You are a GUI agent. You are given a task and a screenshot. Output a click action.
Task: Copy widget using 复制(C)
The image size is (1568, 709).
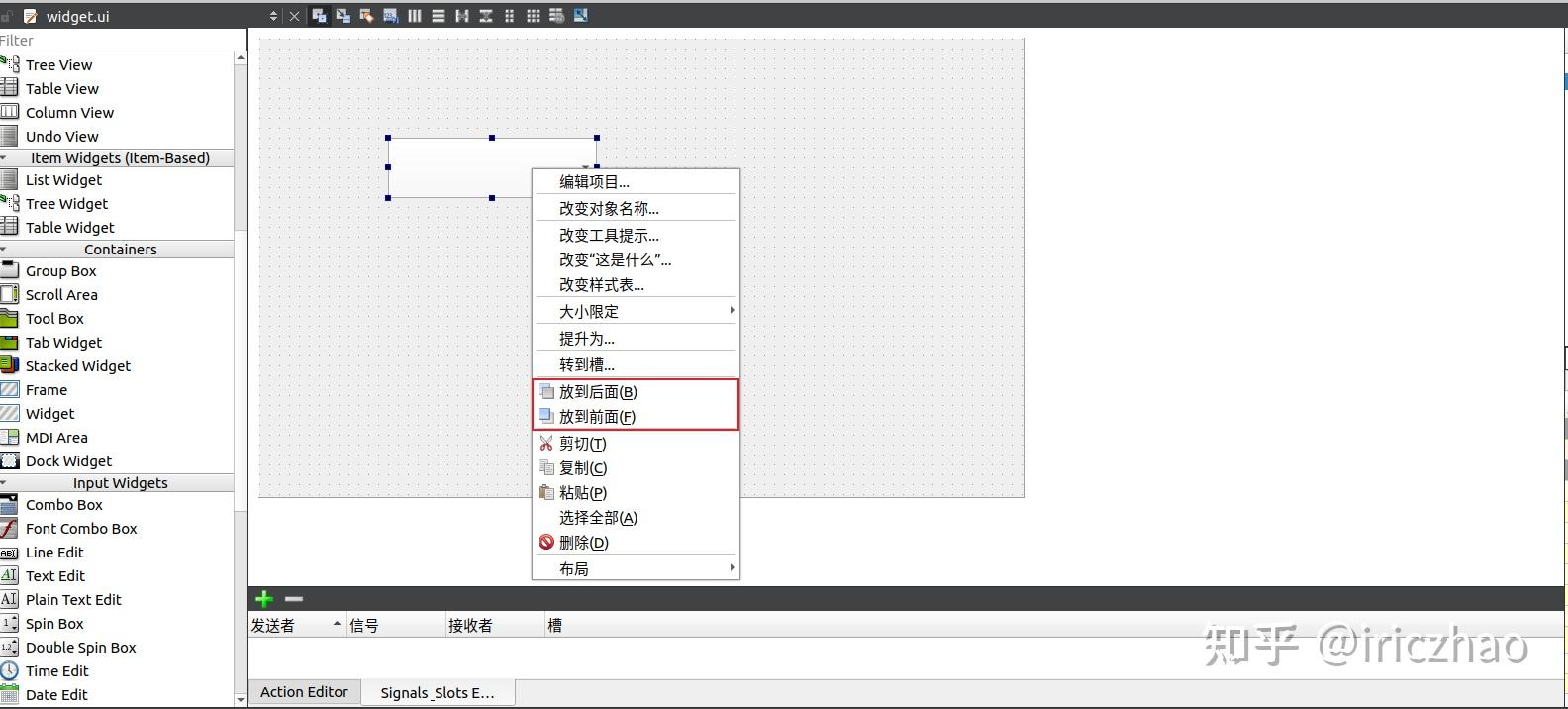click(636, 468)
